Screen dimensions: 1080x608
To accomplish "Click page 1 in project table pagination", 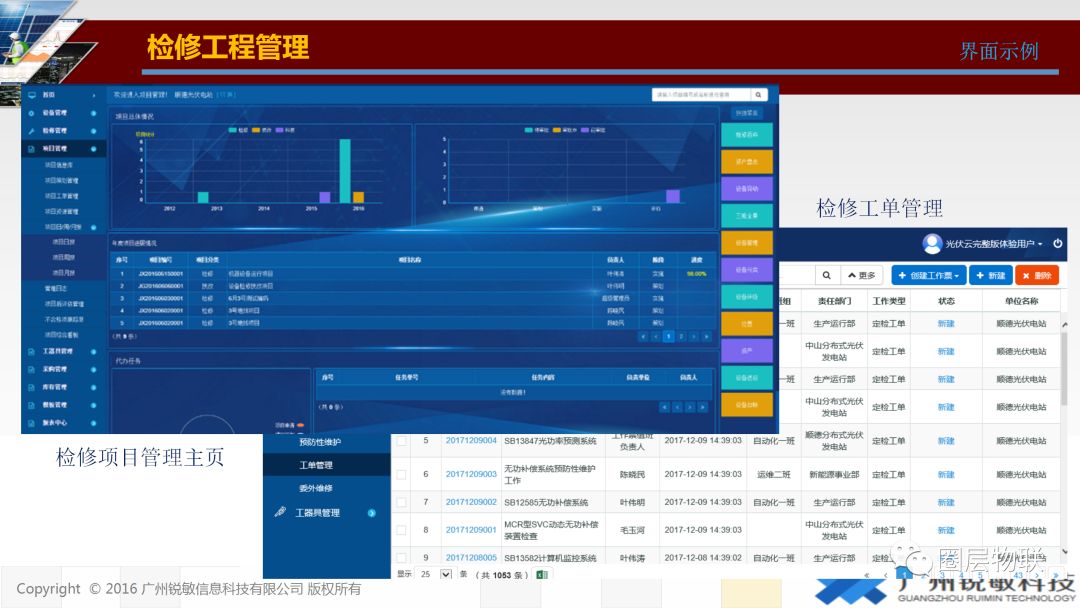I will [668, 337].
